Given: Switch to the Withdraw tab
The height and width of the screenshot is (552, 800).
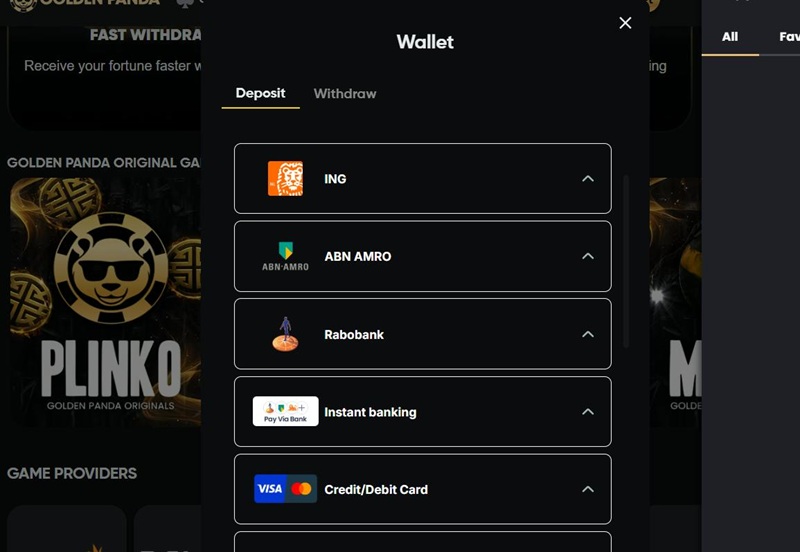Looking at the screenshot, I should pos(345,93).
